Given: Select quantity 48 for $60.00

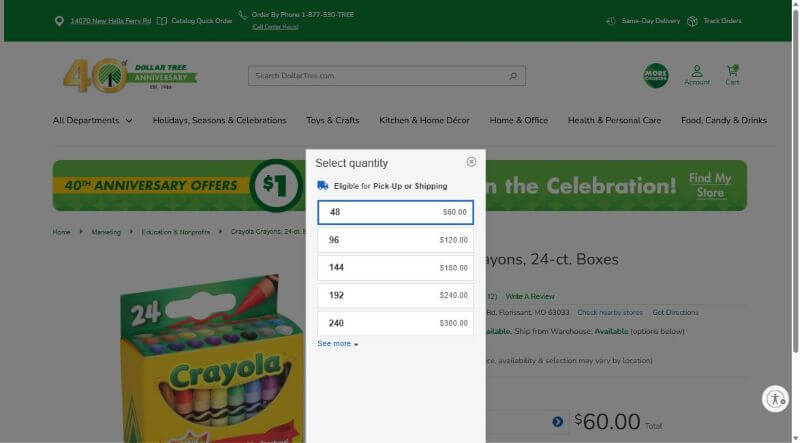Looking at the screenshot, I should pyautogui.click(x=395, y=212).
